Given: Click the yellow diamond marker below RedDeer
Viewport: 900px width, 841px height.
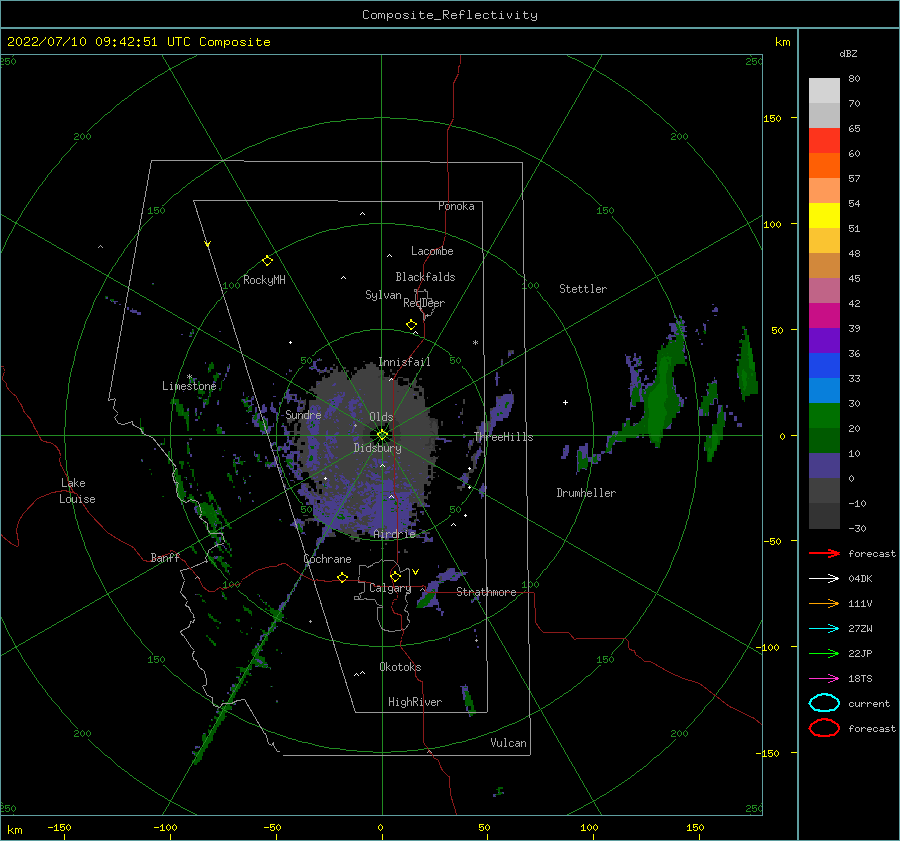Looking at the screenshot, I should (411, 325).
